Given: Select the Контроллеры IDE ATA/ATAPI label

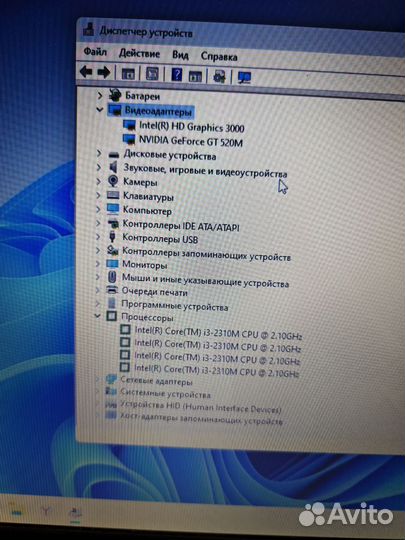Looking at the screenshot, I should click(x=181, y=225).
